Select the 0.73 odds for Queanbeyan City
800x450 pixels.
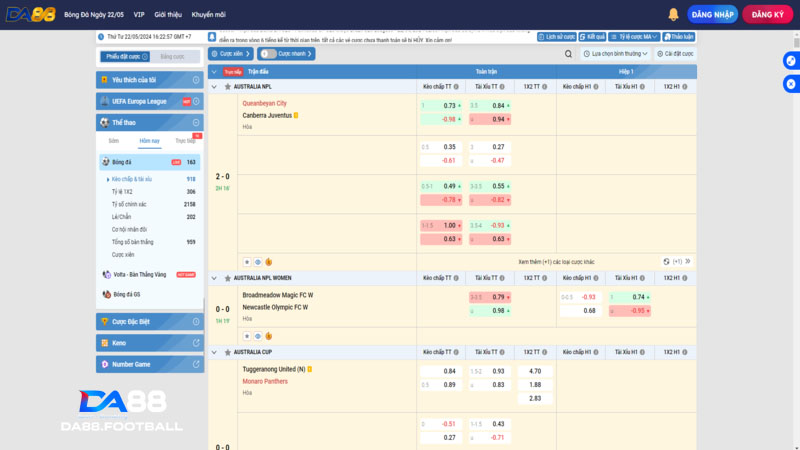(x=449, y=105)
